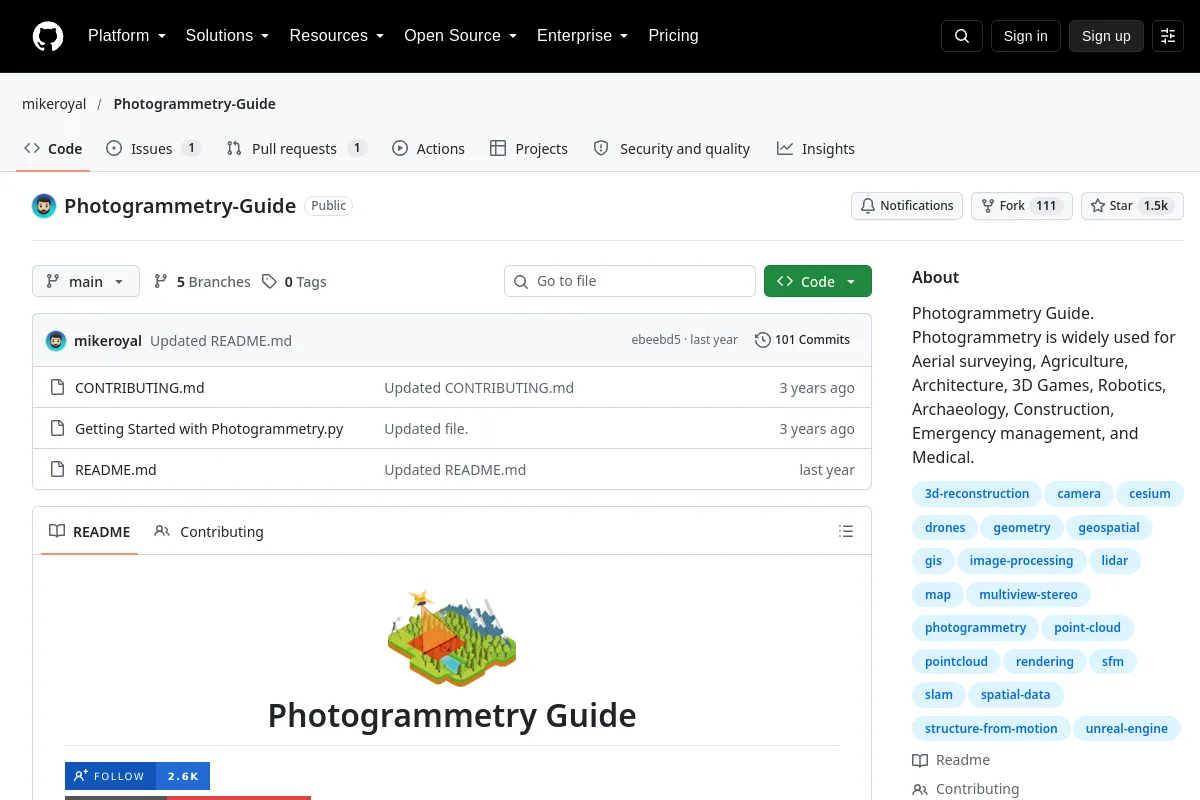This screenshot has width=1200, height=800.
Task: Click the Photogrammetry Guide isometric logo image
Action: (452, 637)
